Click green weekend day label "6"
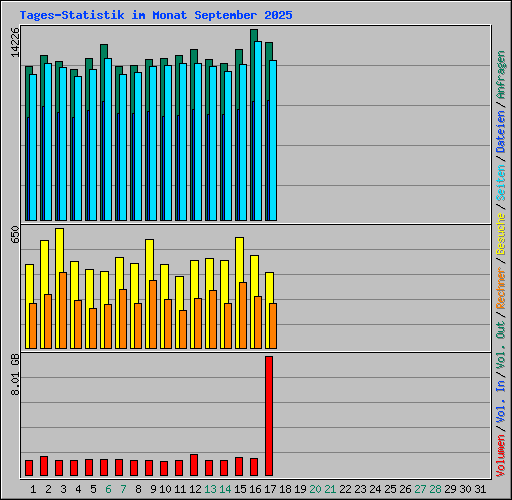Screen dimensions: 512x500 click(108, 489)
